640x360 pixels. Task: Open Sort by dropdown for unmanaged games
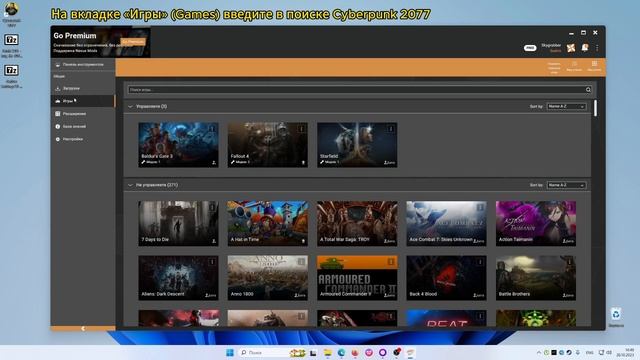[x=567, y=185]
